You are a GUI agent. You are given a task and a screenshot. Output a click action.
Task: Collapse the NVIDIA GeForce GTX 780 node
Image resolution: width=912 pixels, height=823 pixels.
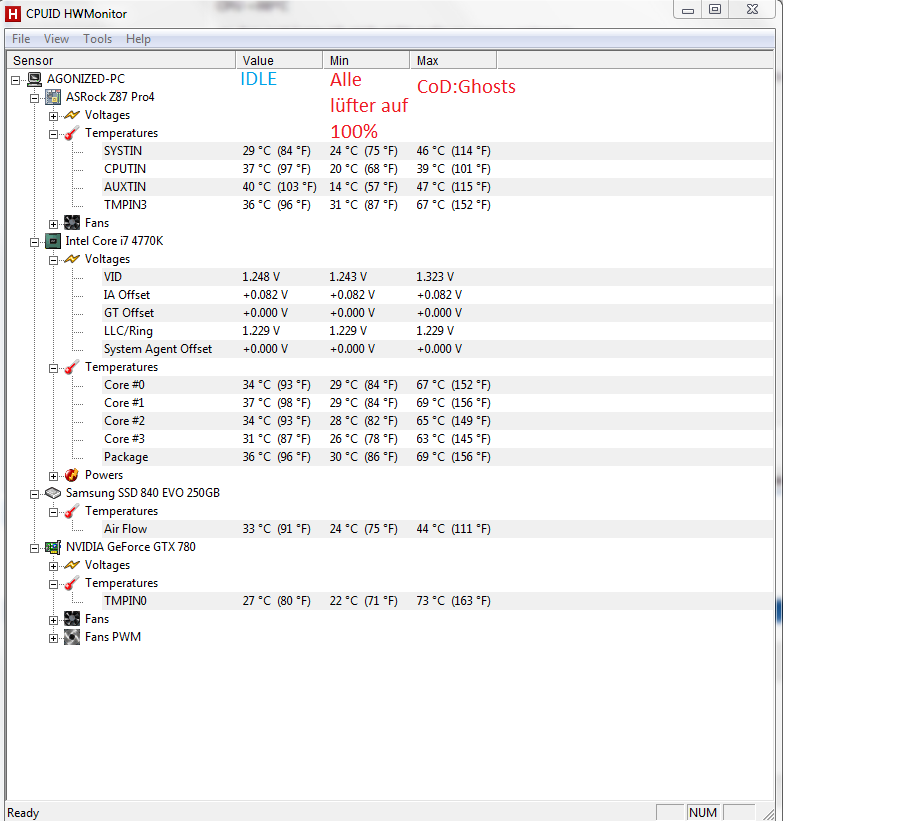pos(34,548)
